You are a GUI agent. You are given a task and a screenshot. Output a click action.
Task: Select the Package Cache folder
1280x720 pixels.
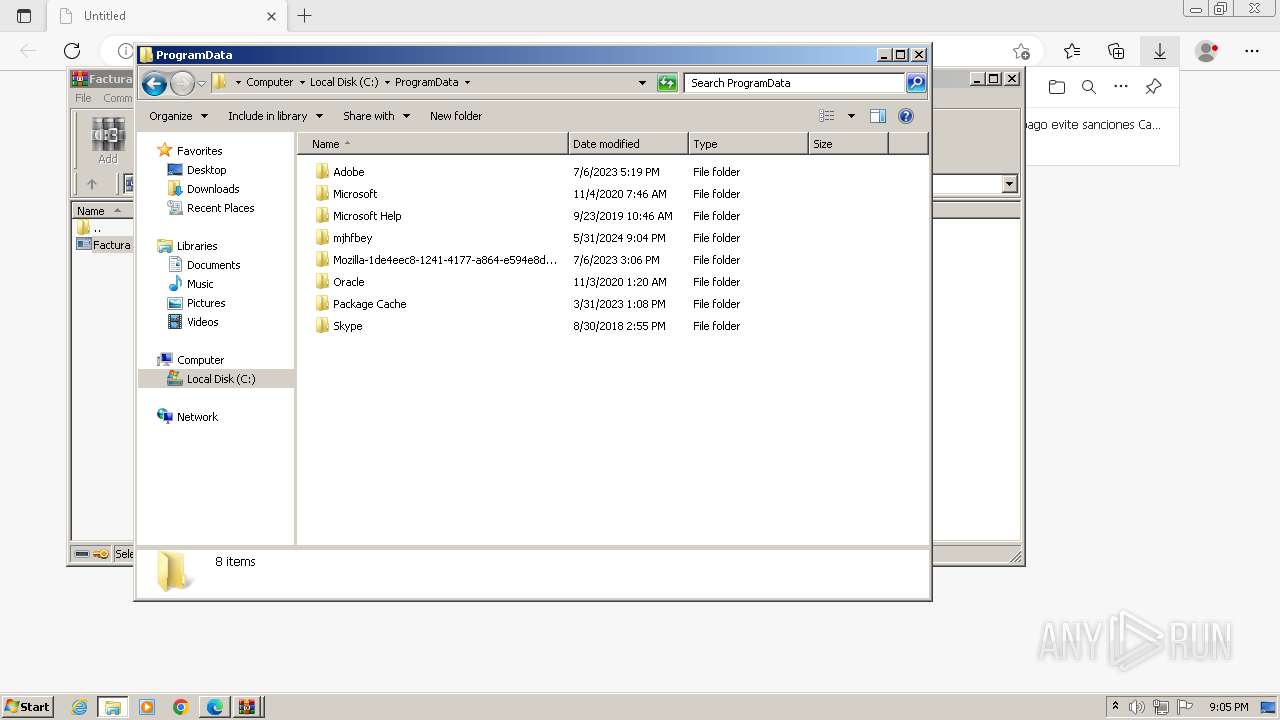[369, 304]
